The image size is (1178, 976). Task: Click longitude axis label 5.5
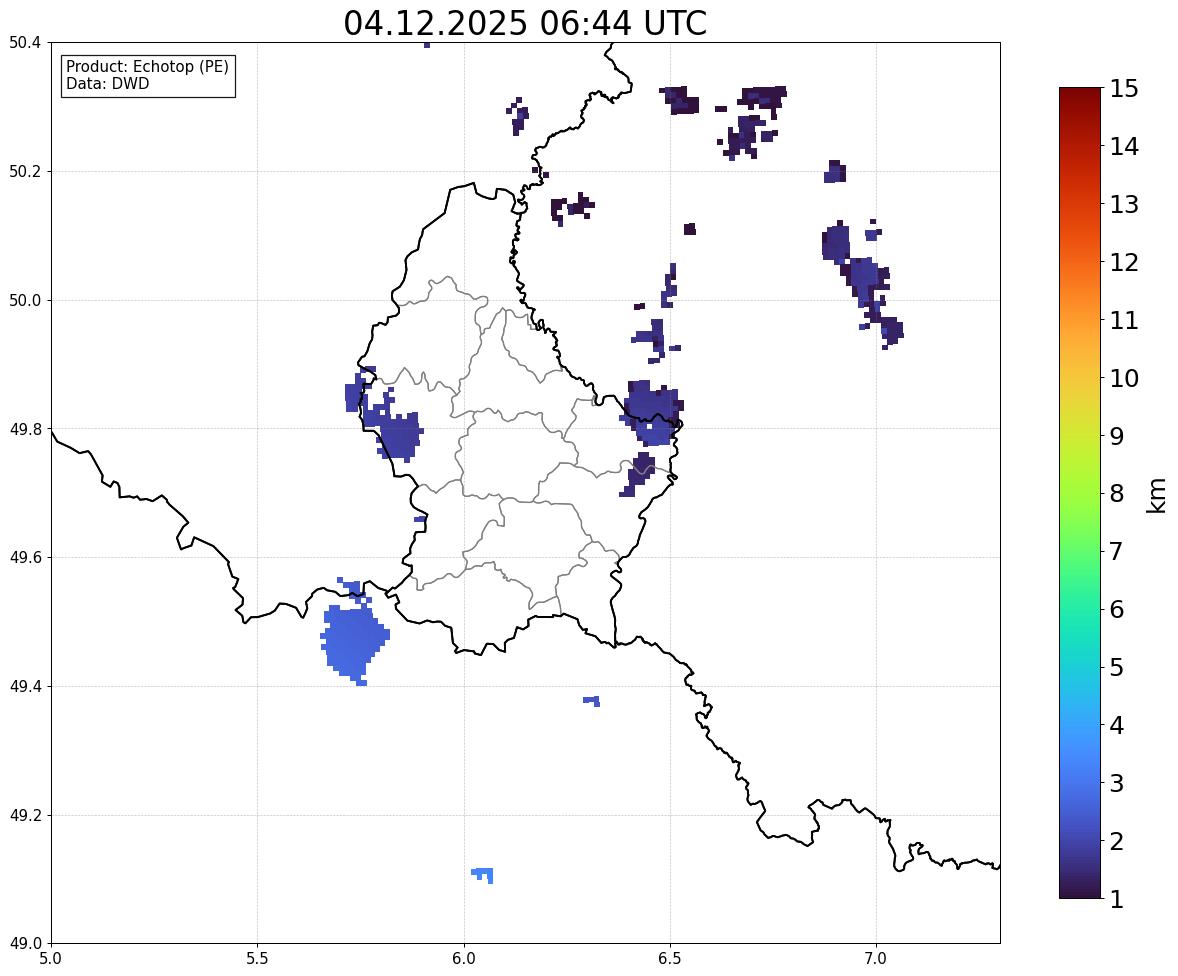pos(258,959)
